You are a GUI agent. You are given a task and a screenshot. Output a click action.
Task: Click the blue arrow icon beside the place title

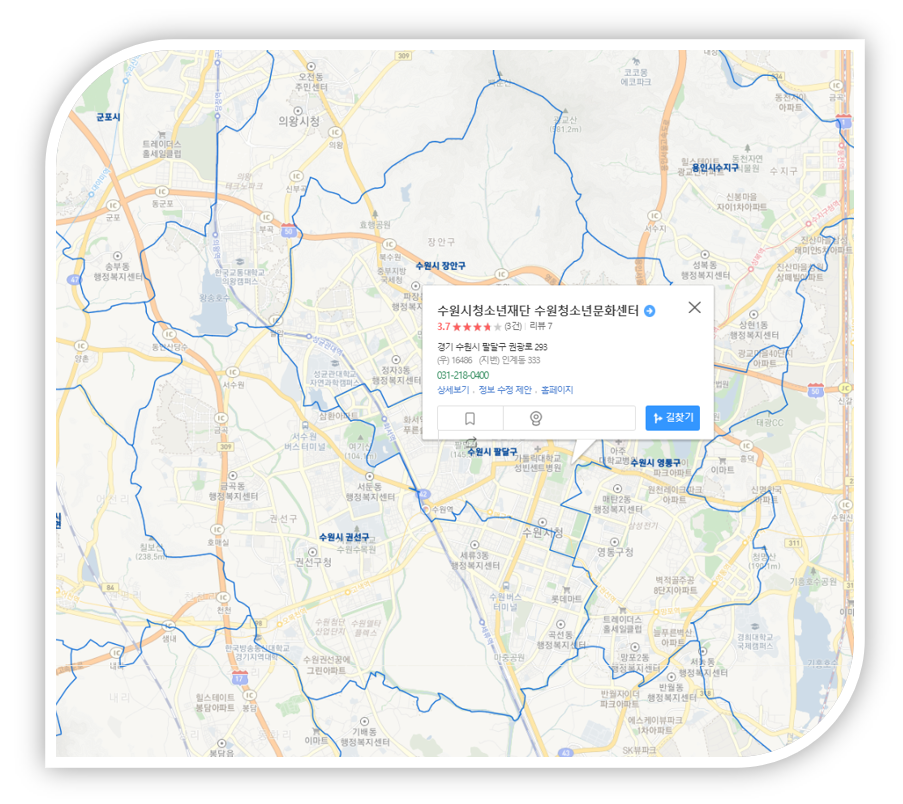[650, 311]
